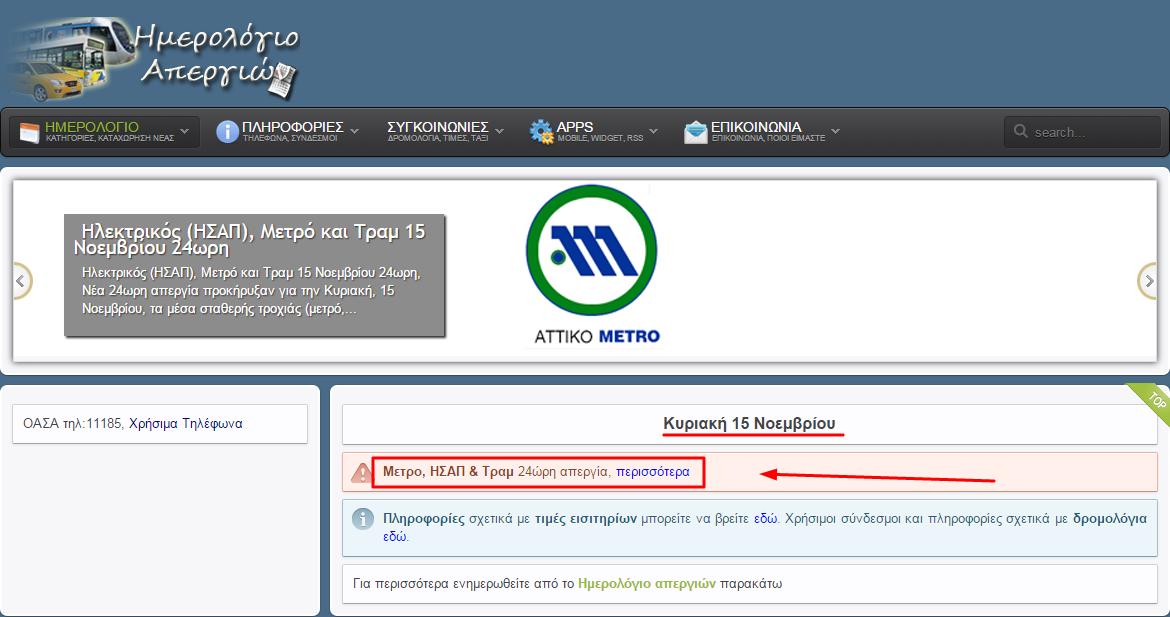
Task: Expand dropdown arrow next to APPS
Action: (654, 131)
